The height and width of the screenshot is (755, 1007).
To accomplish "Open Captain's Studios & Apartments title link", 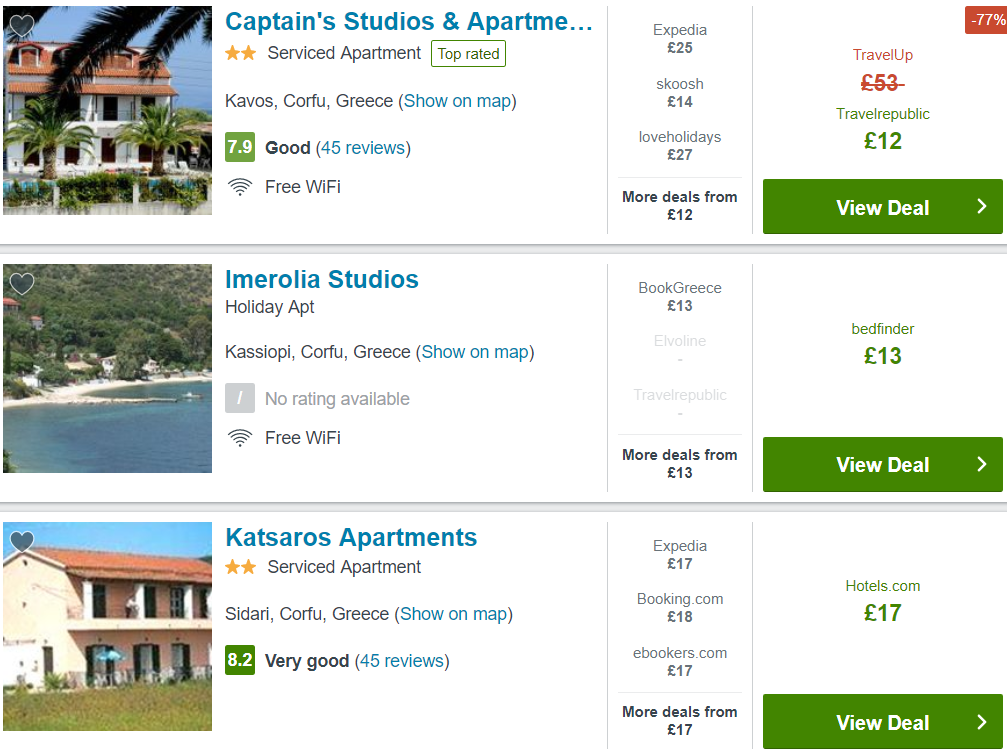I will 408,21.
